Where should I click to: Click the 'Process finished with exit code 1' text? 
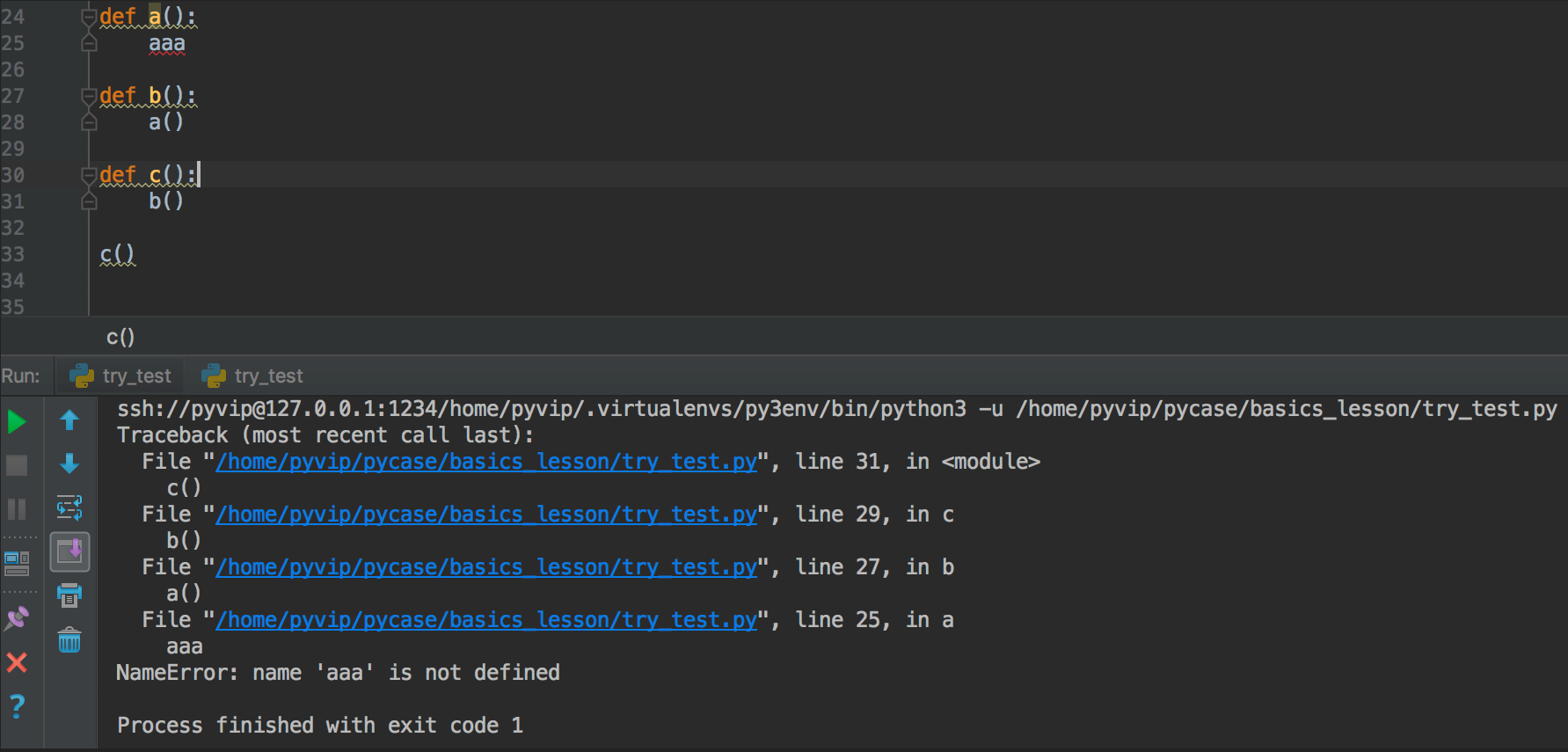pos(320,726)
